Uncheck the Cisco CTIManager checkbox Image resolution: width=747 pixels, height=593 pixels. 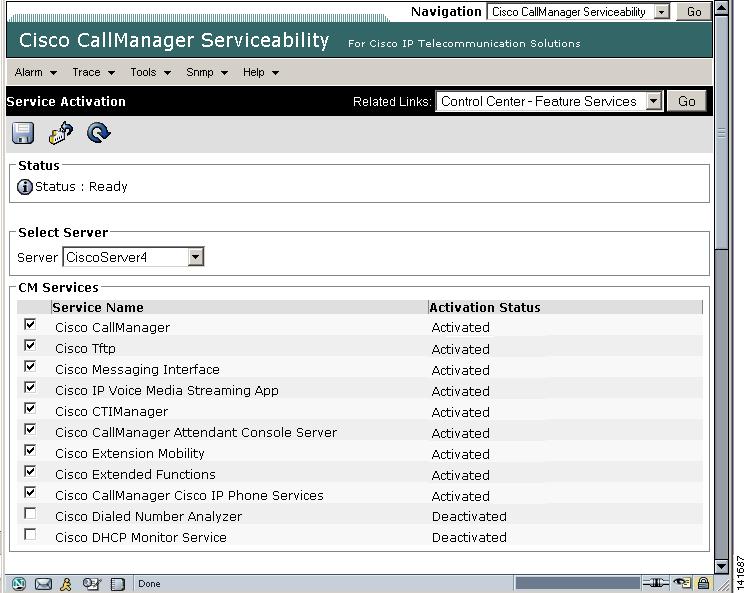point(30,408)
